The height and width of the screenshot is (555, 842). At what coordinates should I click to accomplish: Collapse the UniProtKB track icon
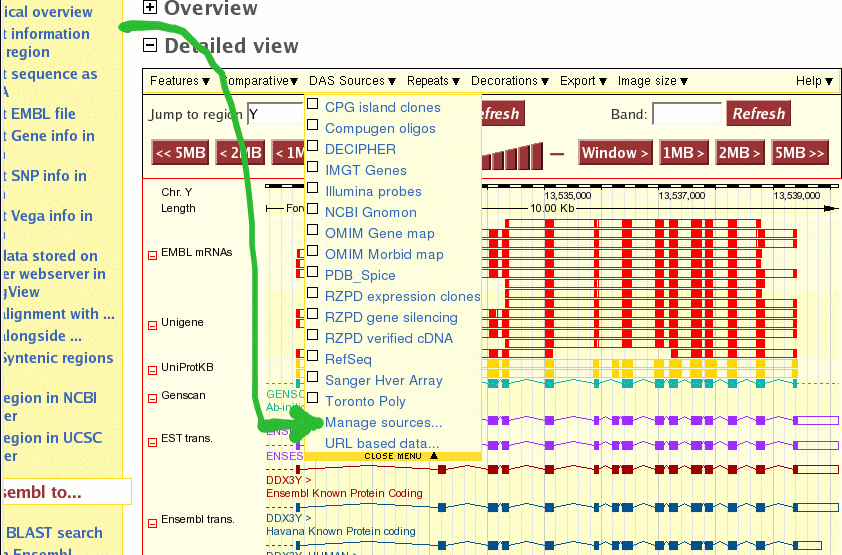[x=153, y=370]
